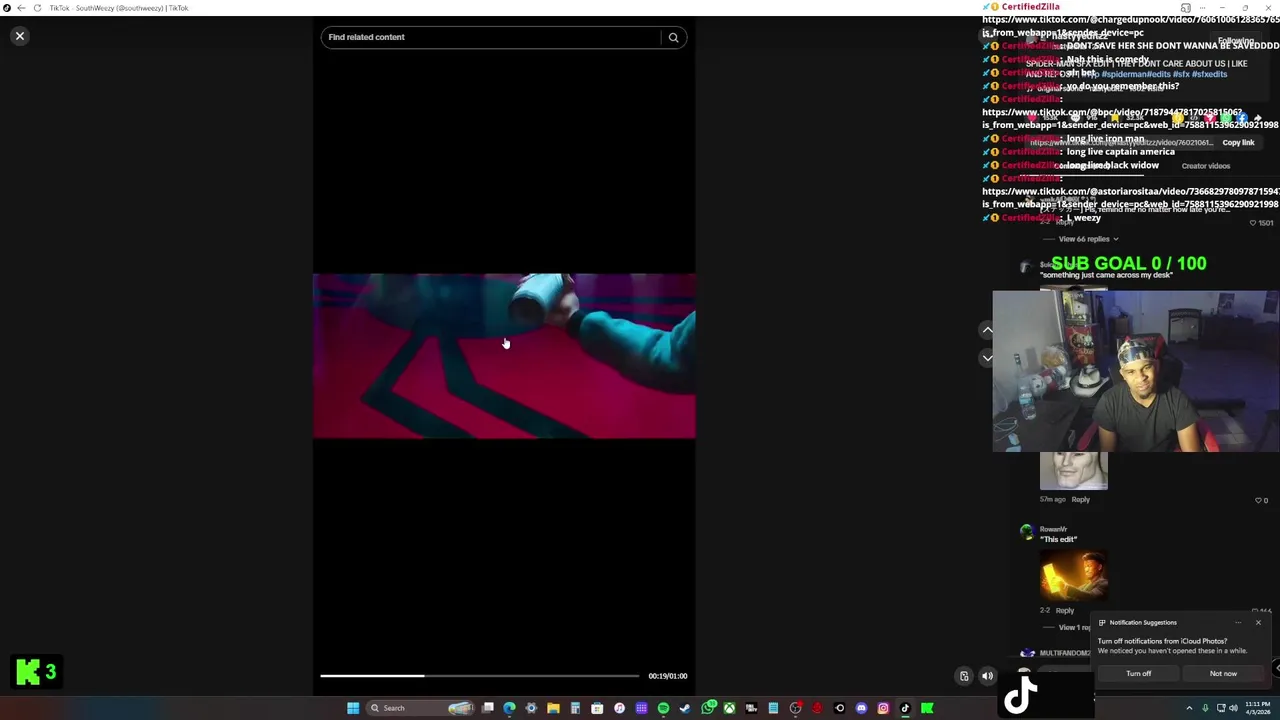Go to the previous video with the up arrow
Viewport: 1280px width, 720px height.
(x=987, y=330)
